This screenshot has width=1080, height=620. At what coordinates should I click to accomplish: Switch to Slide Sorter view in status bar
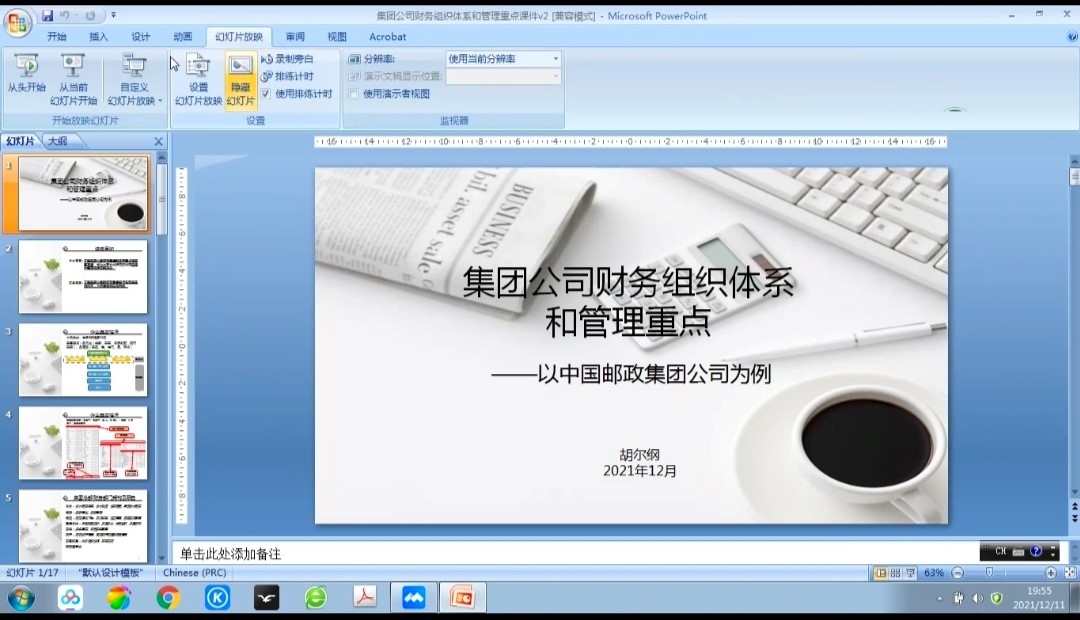(895, 573)
